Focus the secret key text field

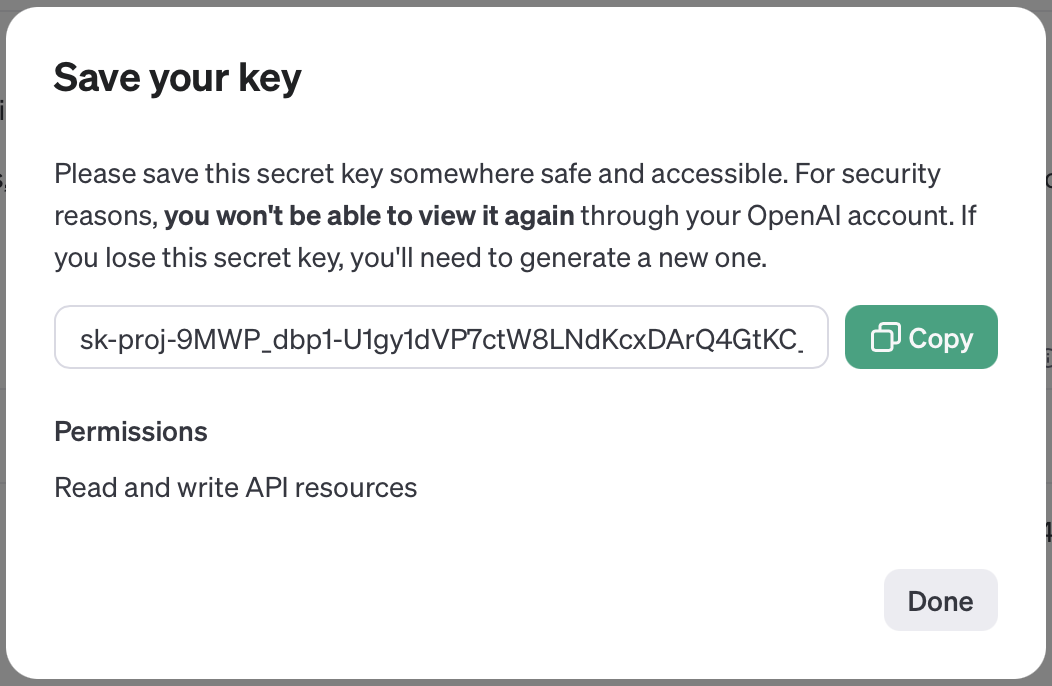441,338
